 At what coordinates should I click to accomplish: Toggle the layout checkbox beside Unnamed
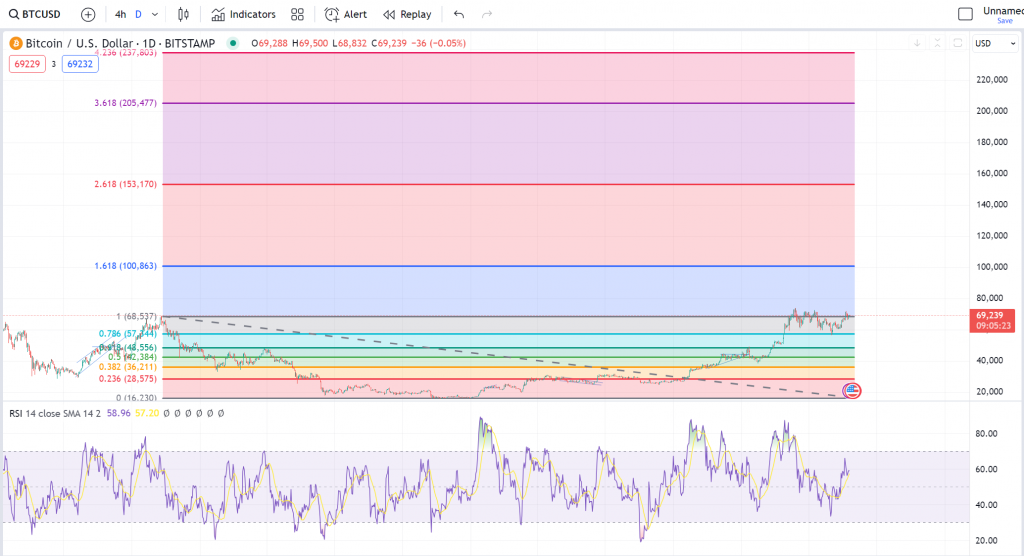965,14
